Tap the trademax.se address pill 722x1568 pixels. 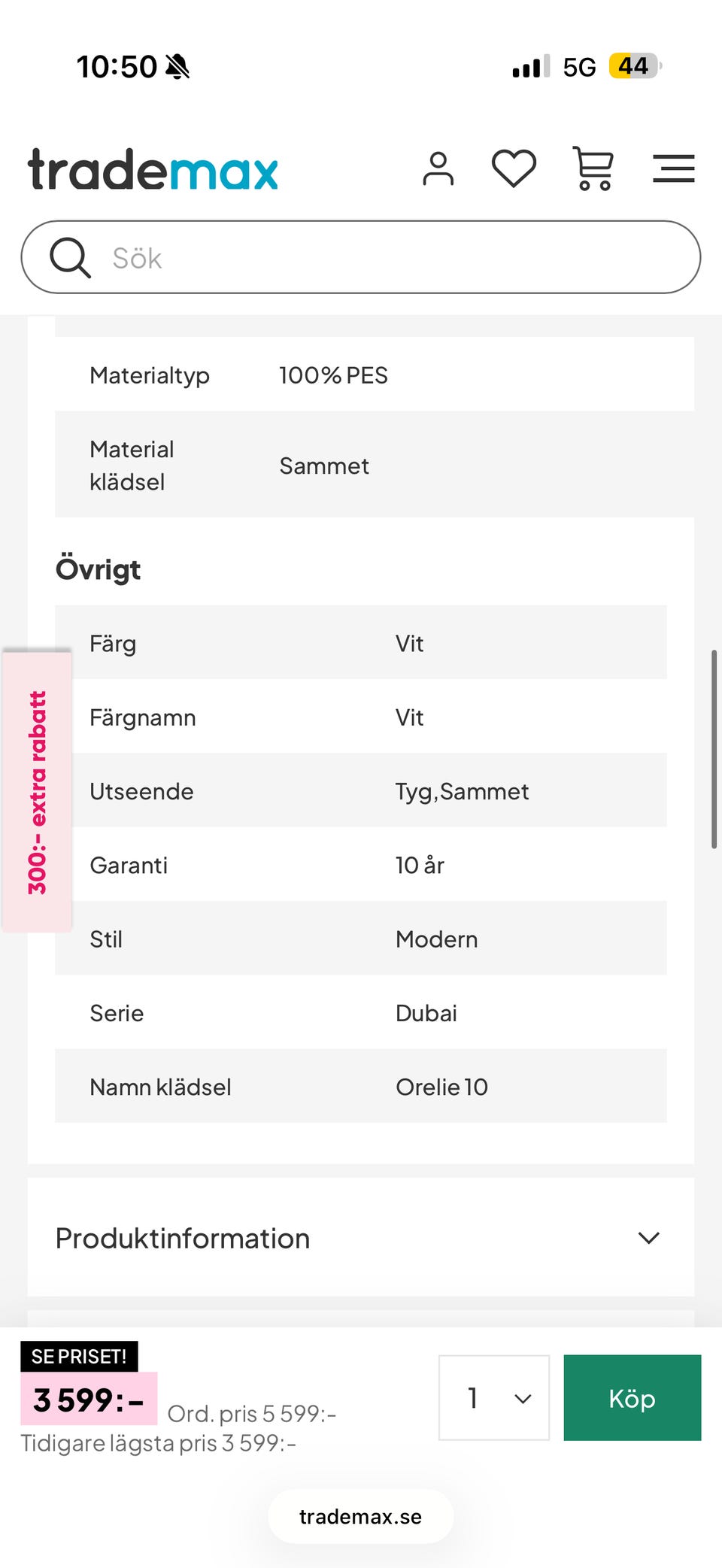tap(360, 1517)
